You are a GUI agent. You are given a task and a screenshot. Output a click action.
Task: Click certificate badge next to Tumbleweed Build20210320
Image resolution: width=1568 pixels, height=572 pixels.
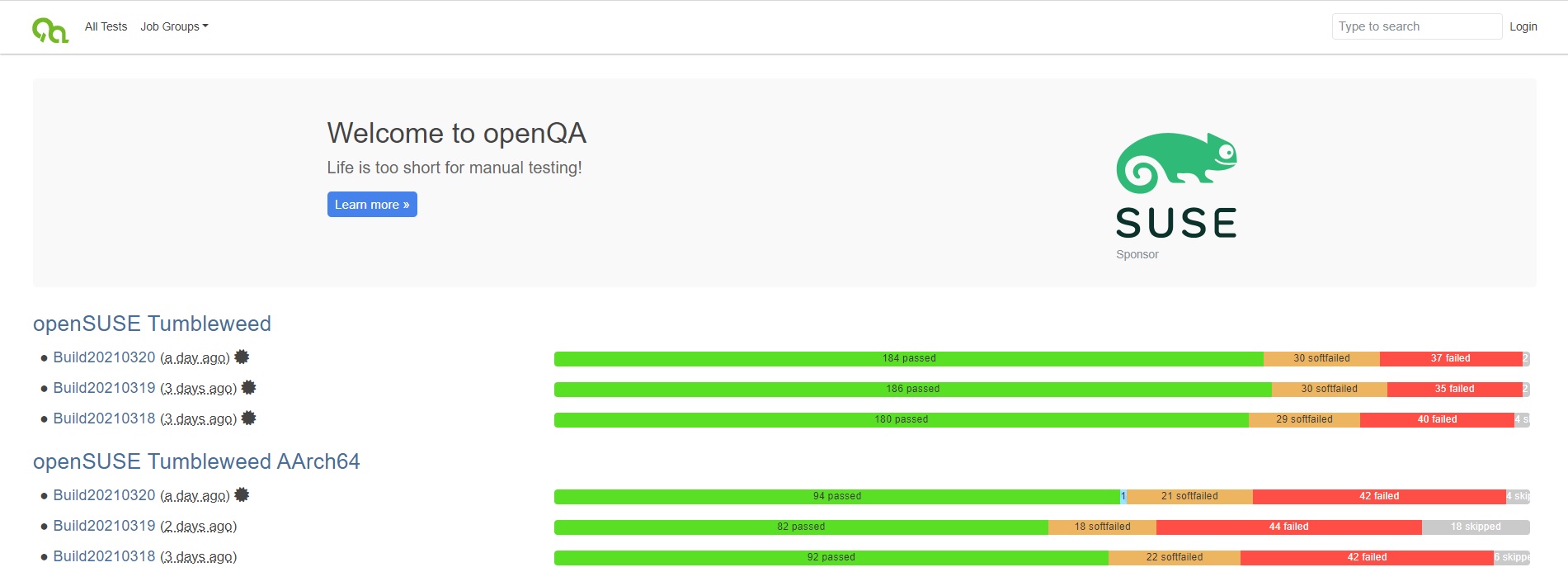[x=242, y=357]
